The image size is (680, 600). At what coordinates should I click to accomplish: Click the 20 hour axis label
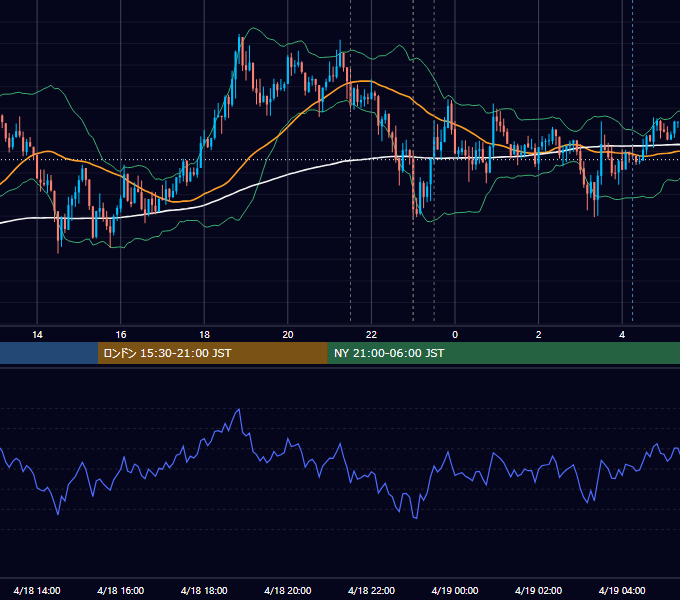288,335
